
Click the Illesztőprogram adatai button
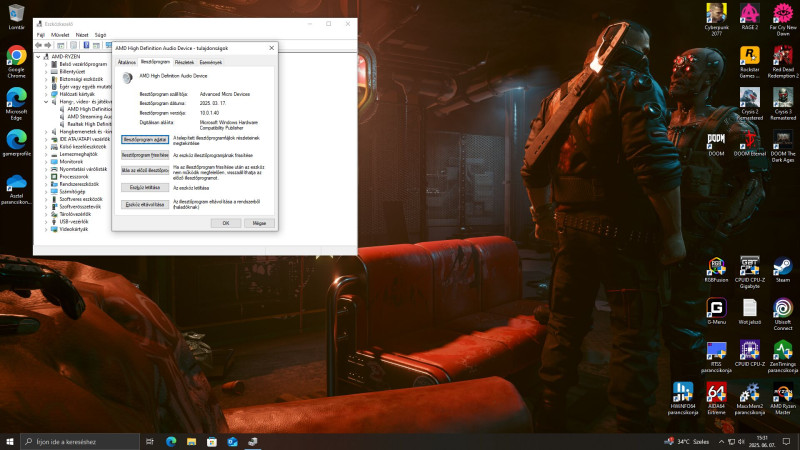(x=145, y=139)
